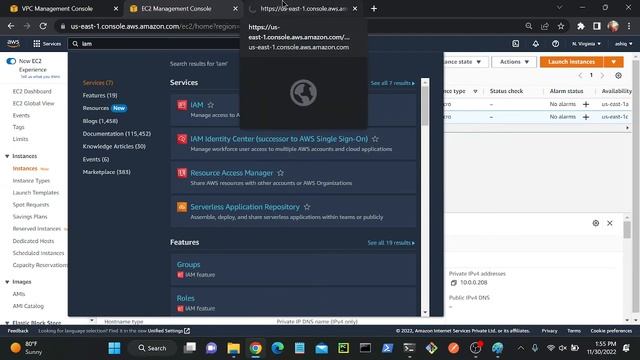Open IAM Identity Center service link

tap(279, 139)
